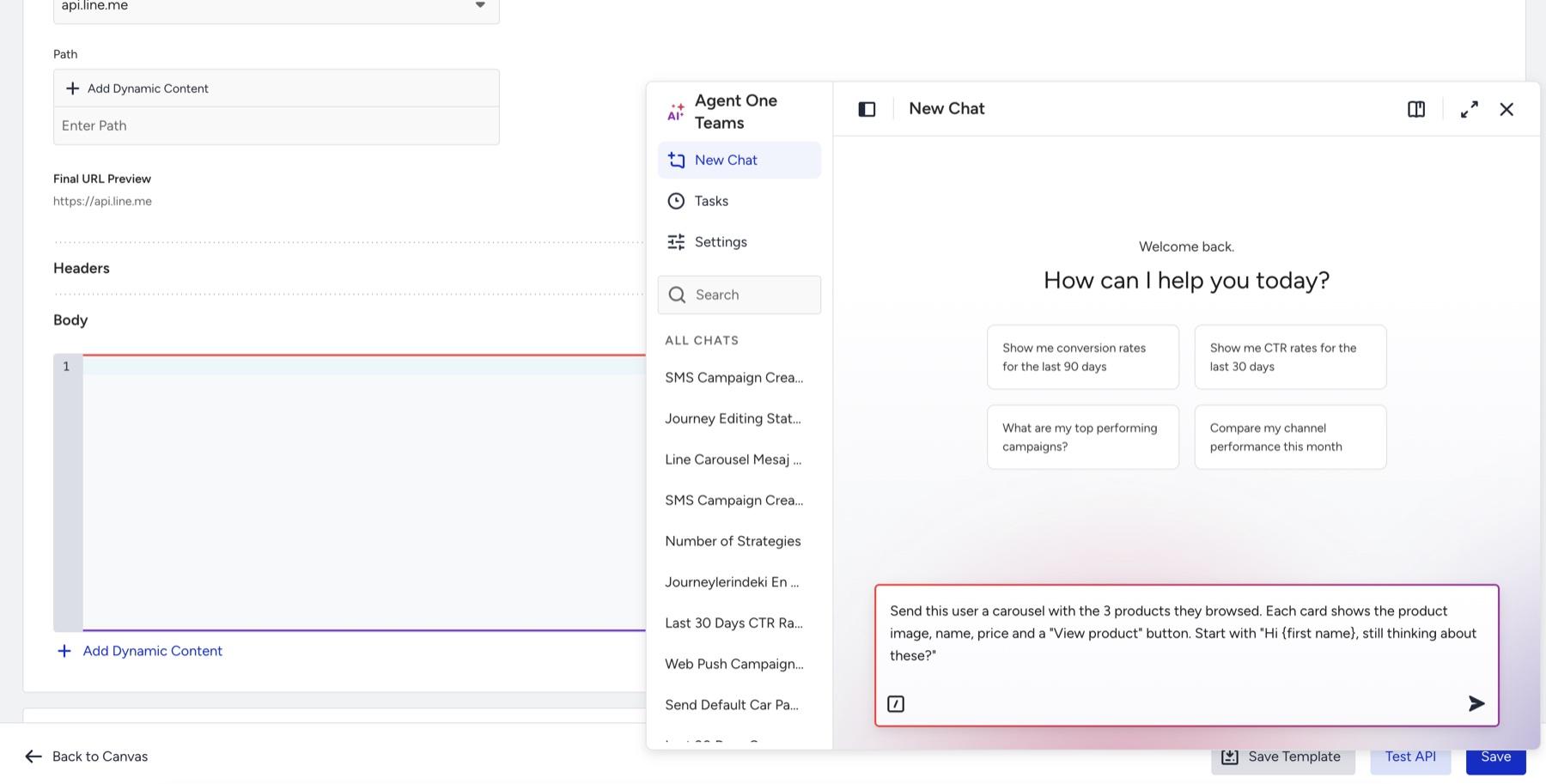Expand the chat panel to fullscreen
1546x784 pixels.
tap(1470, 109)
